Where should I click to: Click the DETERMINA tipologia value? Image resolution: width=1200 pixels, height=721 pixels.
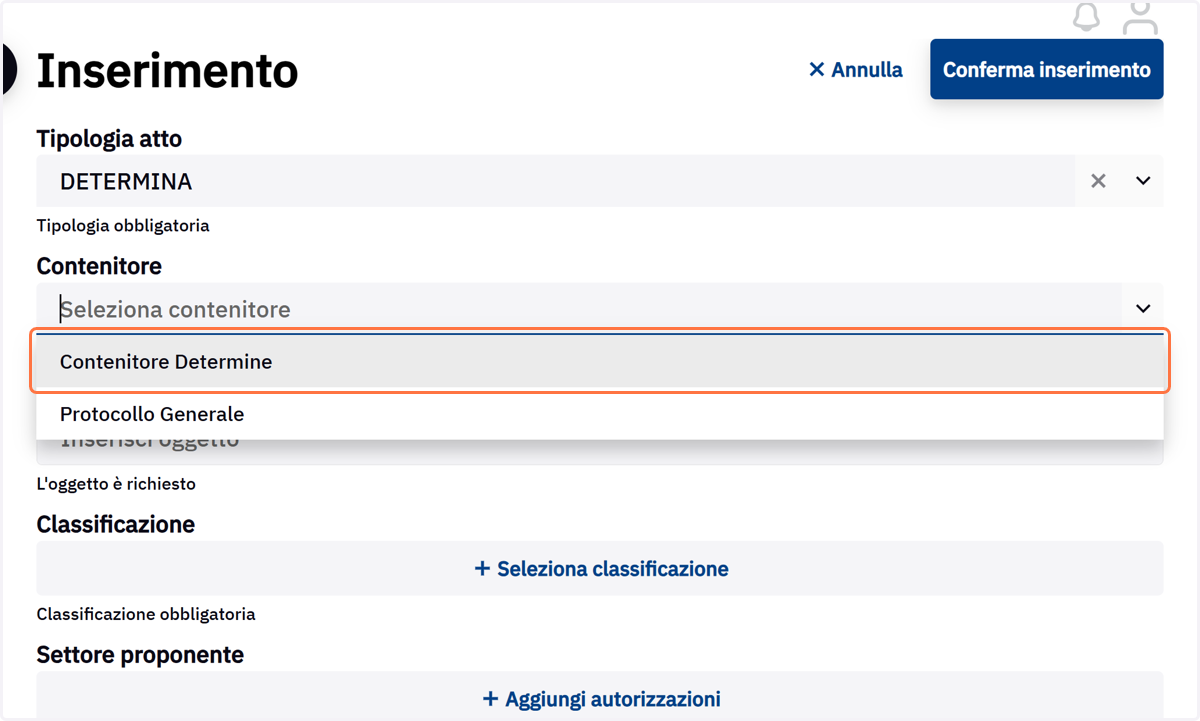pos(126,182)
